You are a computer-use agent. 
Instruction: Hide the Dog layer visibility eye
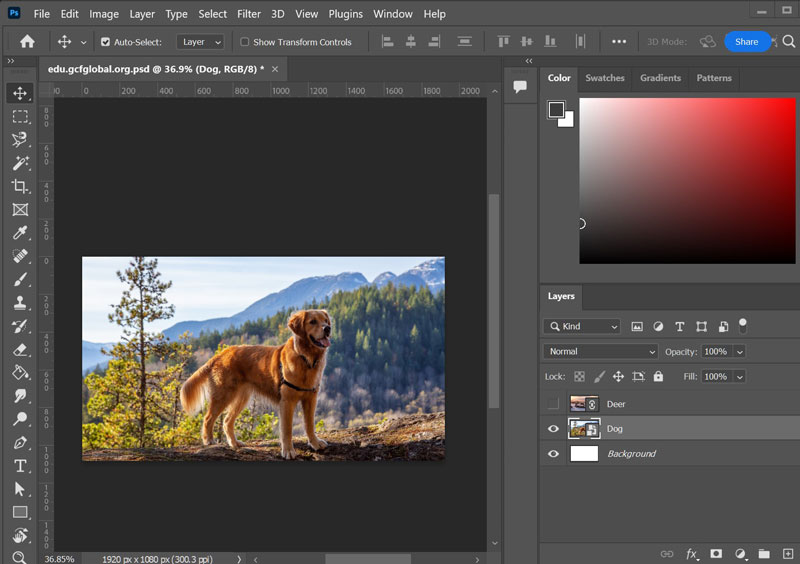pos(553,429)
